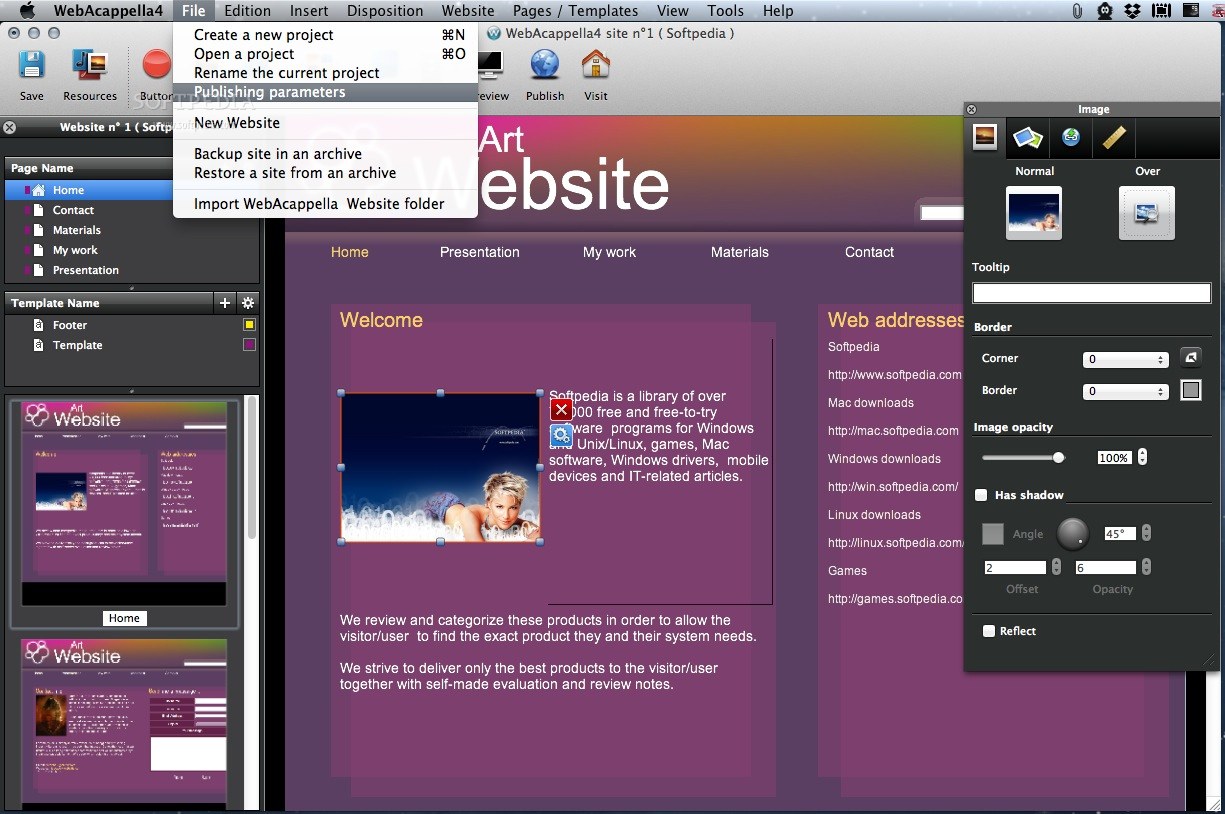
Task: Click the magnifier icon on the selected image
Action: [x=561, y=435]
